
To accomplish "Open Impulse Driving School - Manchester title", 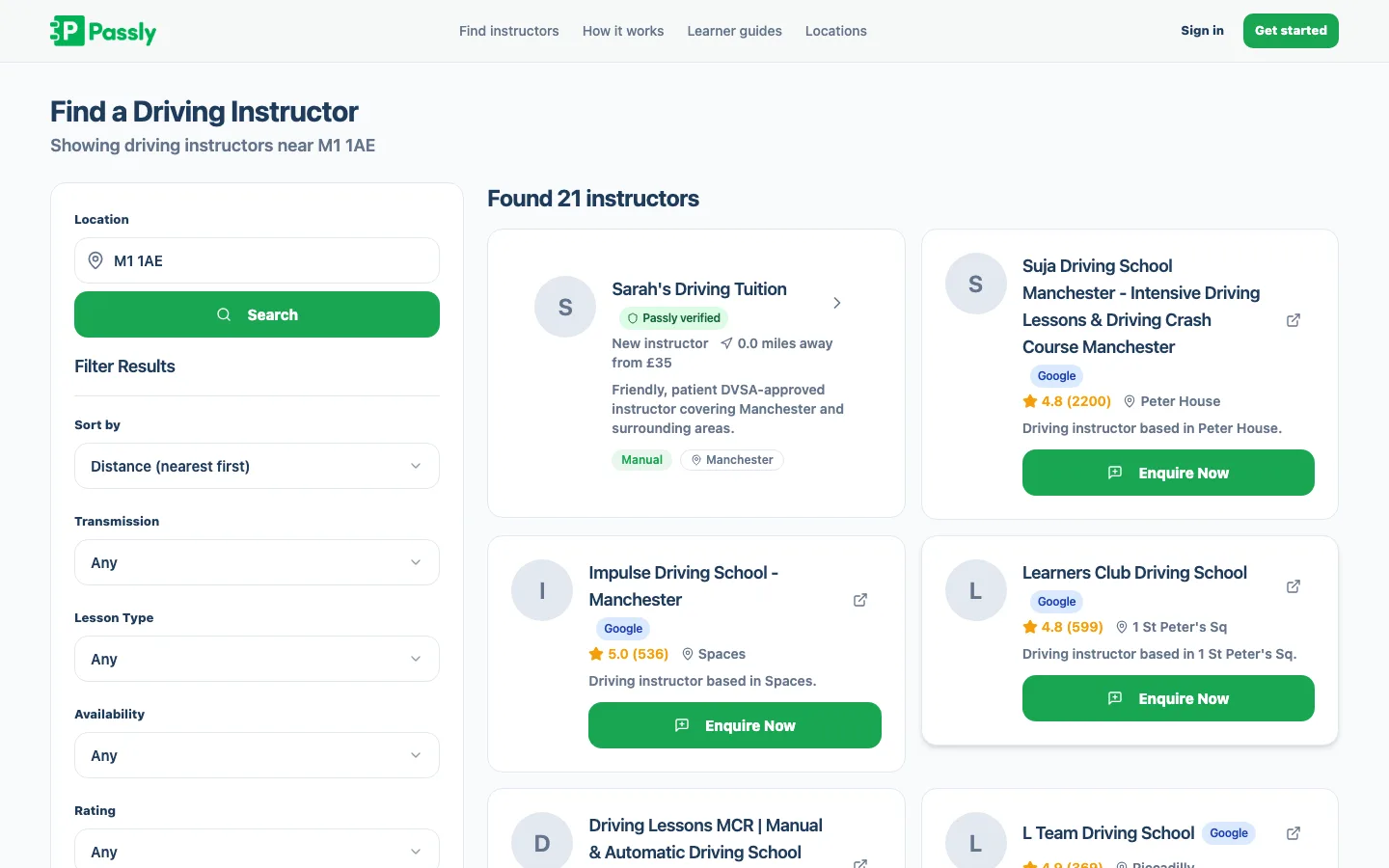I will coord(684,586).
